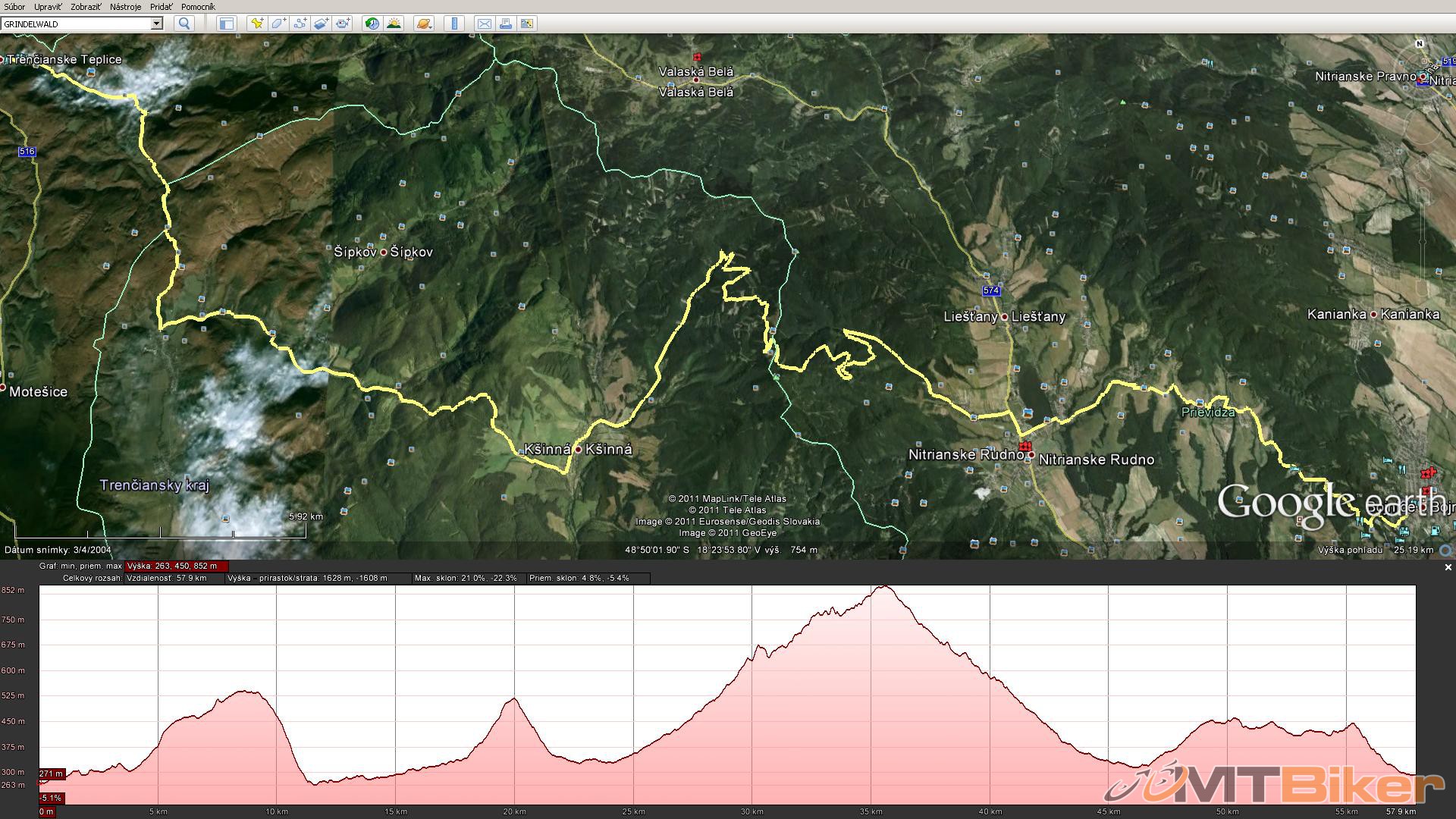Image resolution: width=1456 pixels, height=819 pixels.
Task: Open the Nástroje menu
Action: tap(125, 7)
